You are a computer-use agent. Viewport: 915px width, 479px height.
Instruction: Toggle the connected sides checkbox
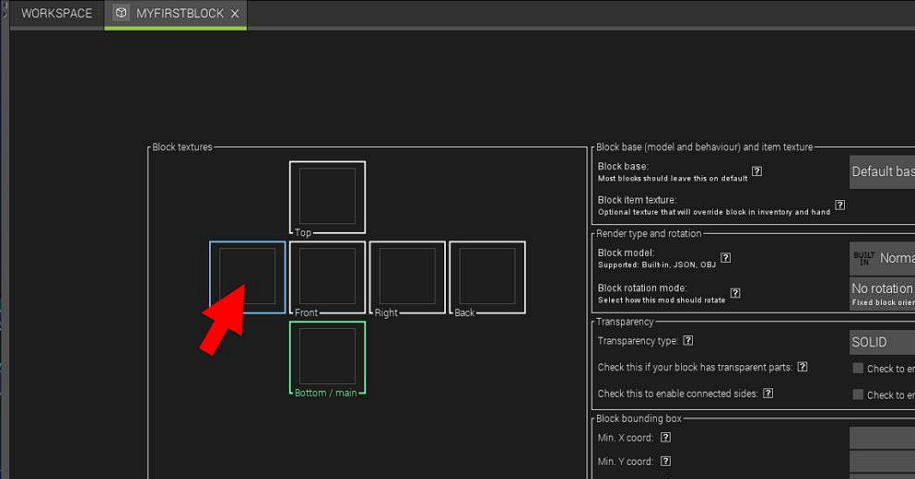pyautogui.click(x=857, y=394)
